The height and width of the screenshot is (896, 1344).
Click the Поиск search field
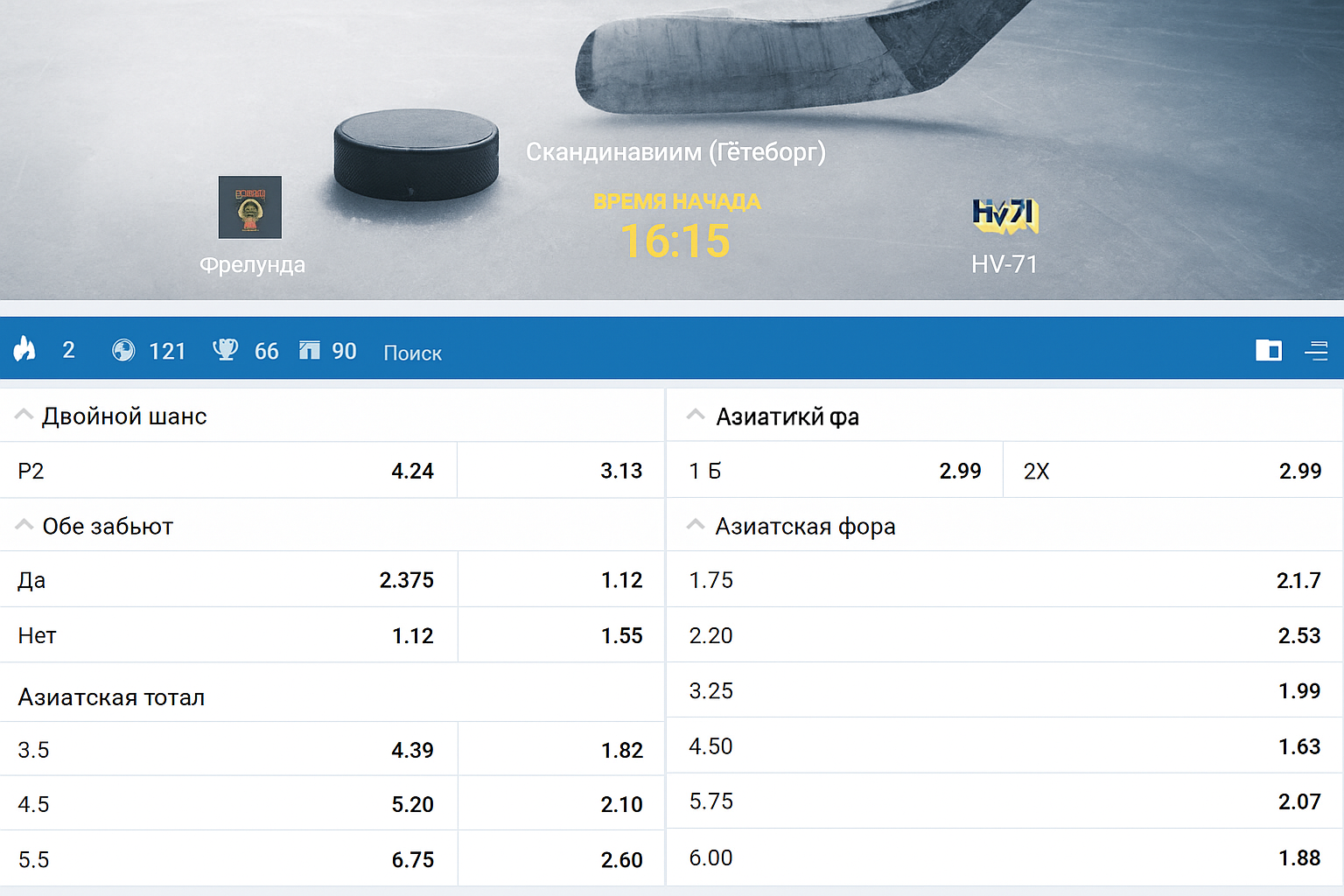pos(412,353)
